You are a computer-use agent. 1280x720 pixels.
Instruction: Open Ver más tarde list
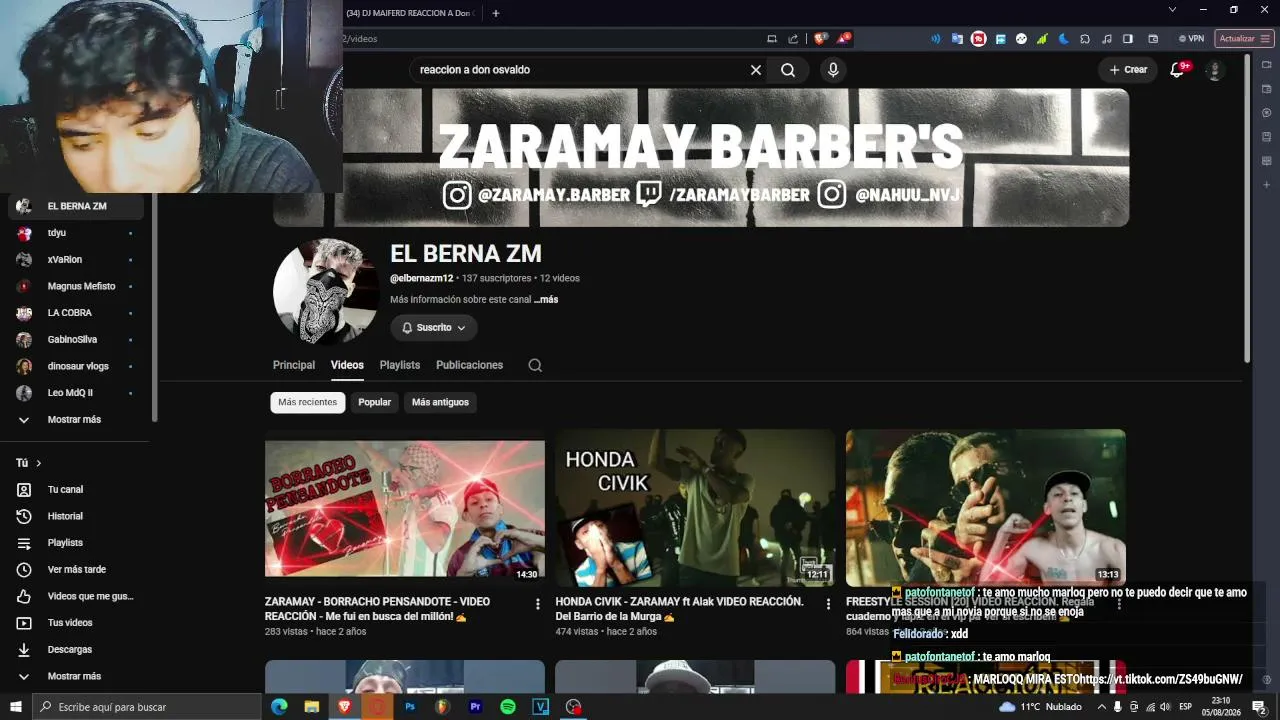(x=76, y=570)
